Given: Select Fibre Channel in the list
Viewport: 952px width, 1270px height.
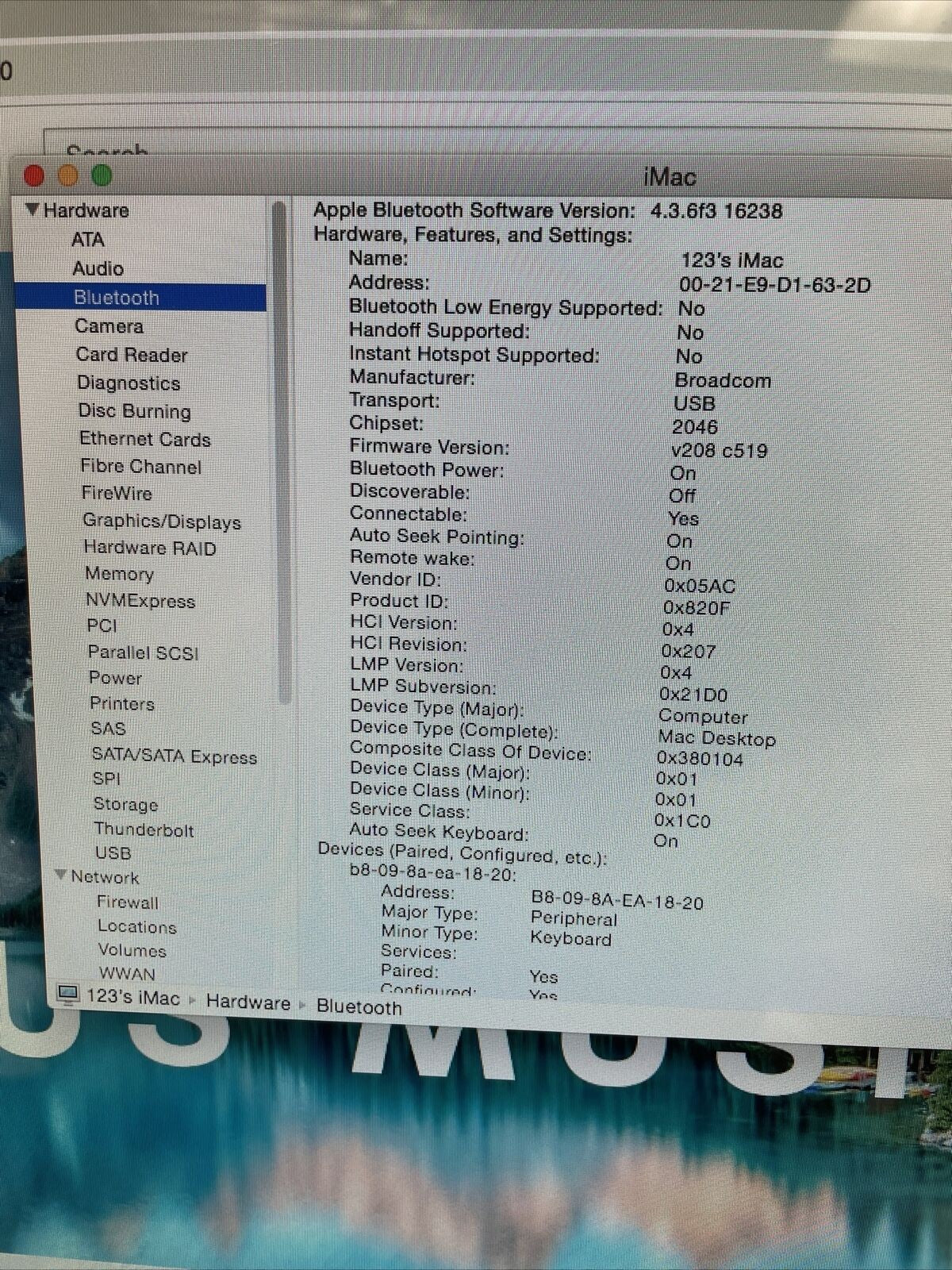Looking at the screenshot, I should (140, 467).
